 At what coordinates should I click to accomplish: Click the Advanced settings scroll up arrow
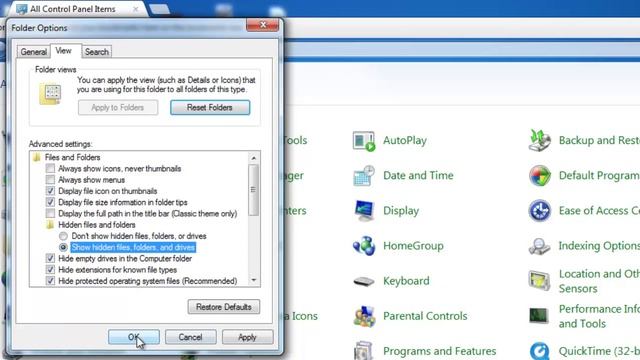254,158
